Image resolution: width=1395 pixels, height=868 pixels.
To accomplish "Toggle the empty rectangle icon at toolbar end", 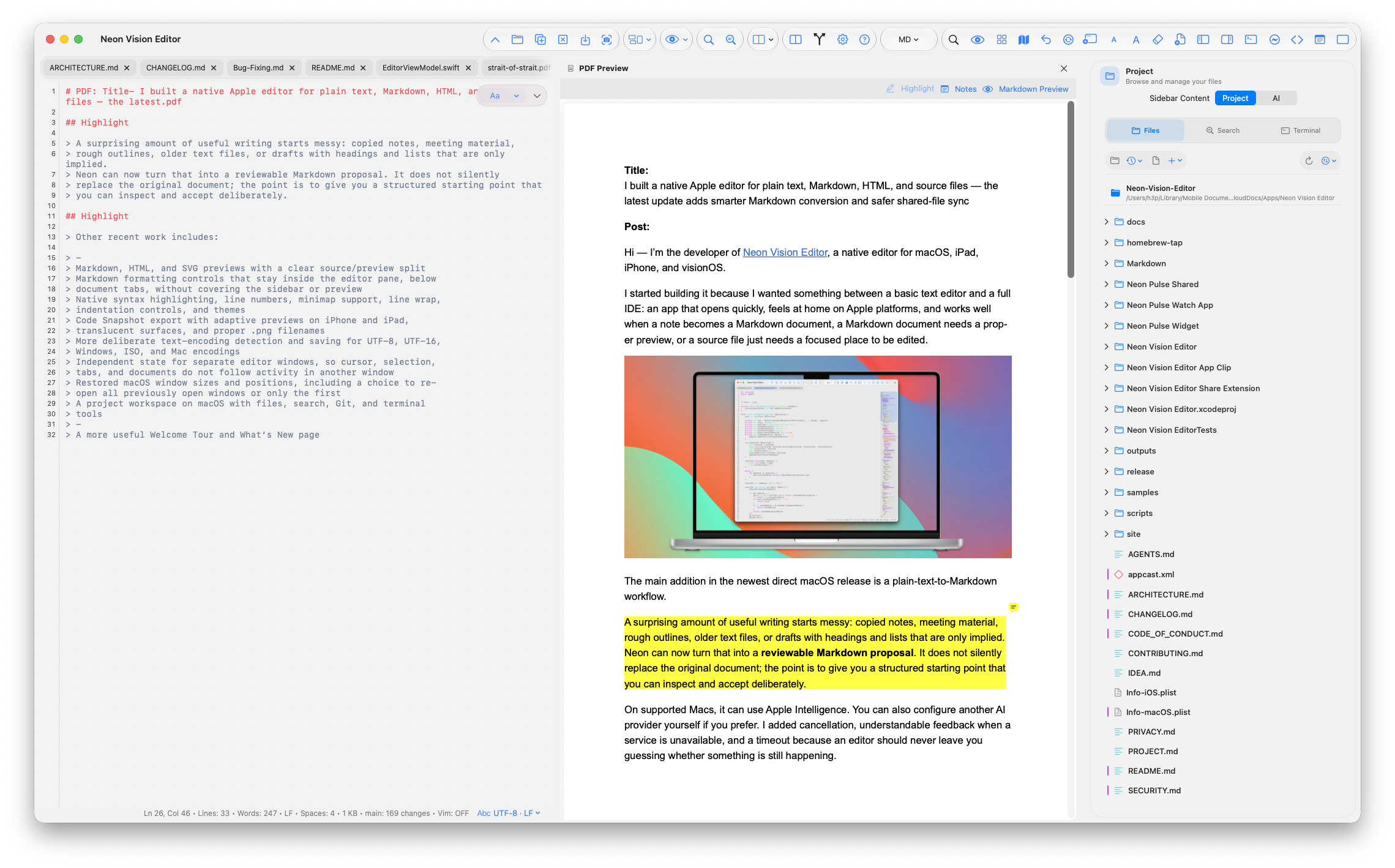I will 1342,40.
